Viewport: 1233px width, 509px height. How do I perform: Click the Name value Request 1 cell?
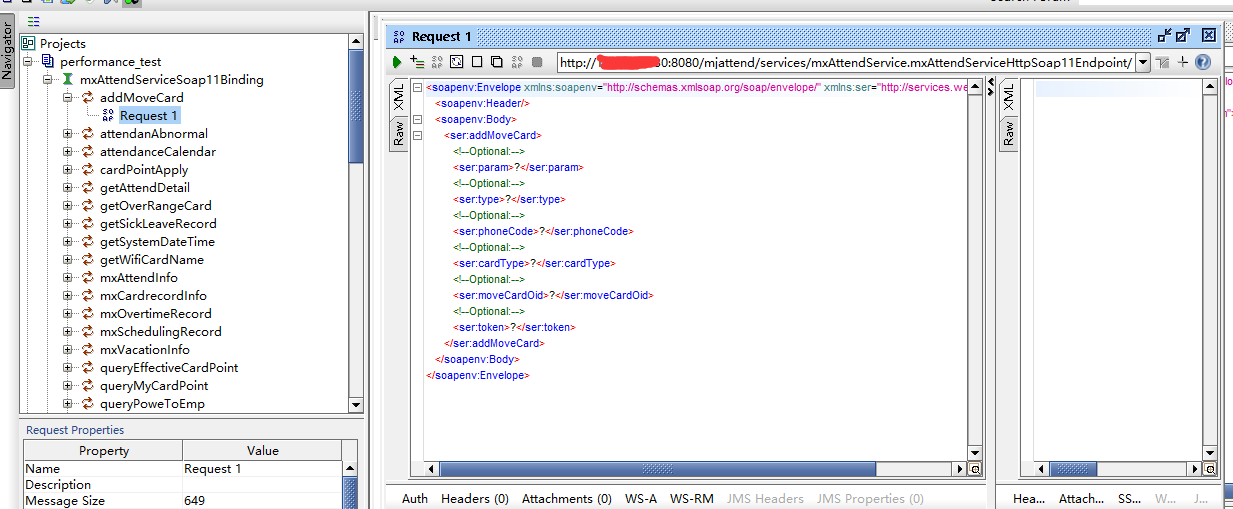pyautogui.click(x=261, y=468)
